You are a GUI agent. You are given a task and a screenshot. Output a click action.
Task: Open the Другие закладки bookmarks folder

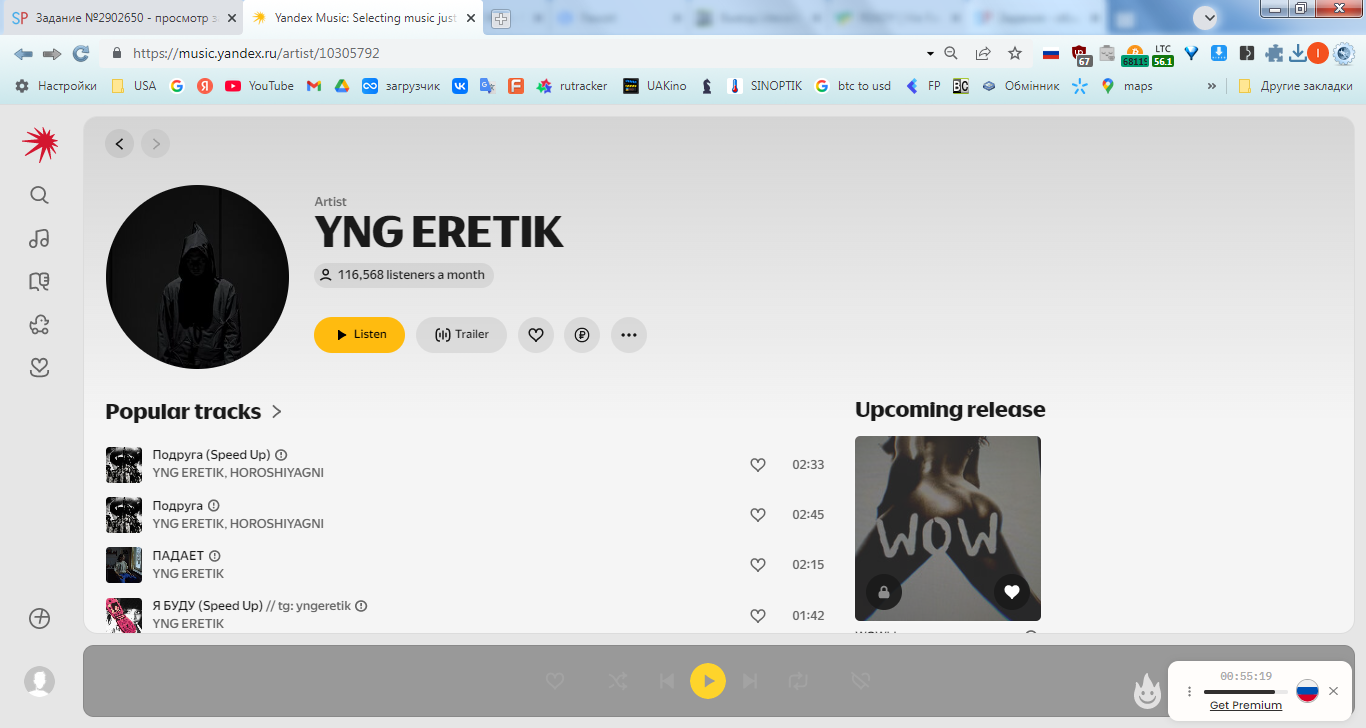tap(1295, 86)
